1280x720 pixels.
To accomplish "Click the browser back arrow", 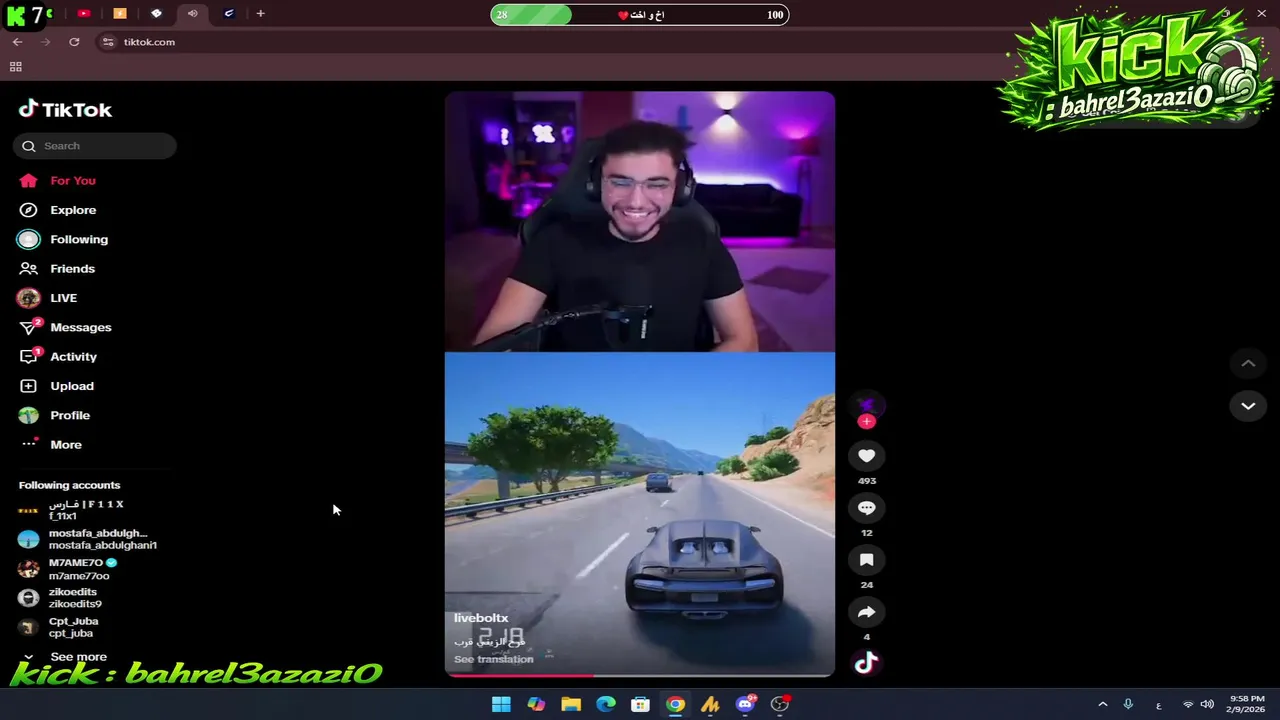I will (x=17, y=42).
